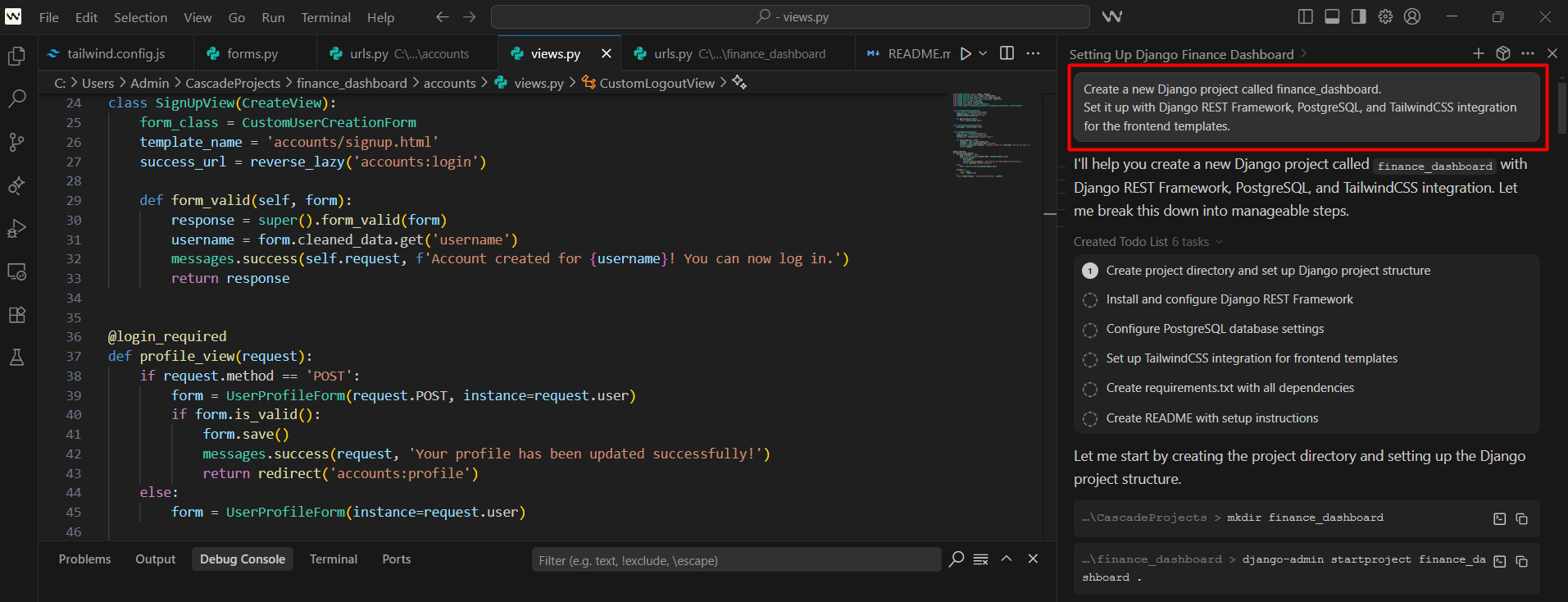Open Source Control view

click(16, 142)
